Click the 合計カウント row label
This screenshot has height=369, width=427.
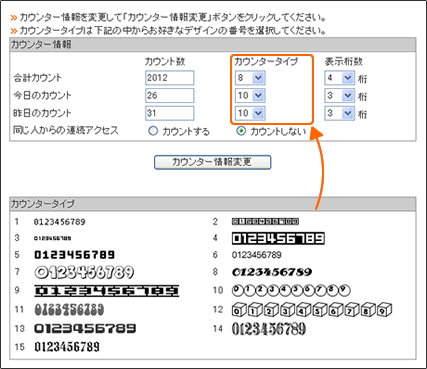(37, 78)
